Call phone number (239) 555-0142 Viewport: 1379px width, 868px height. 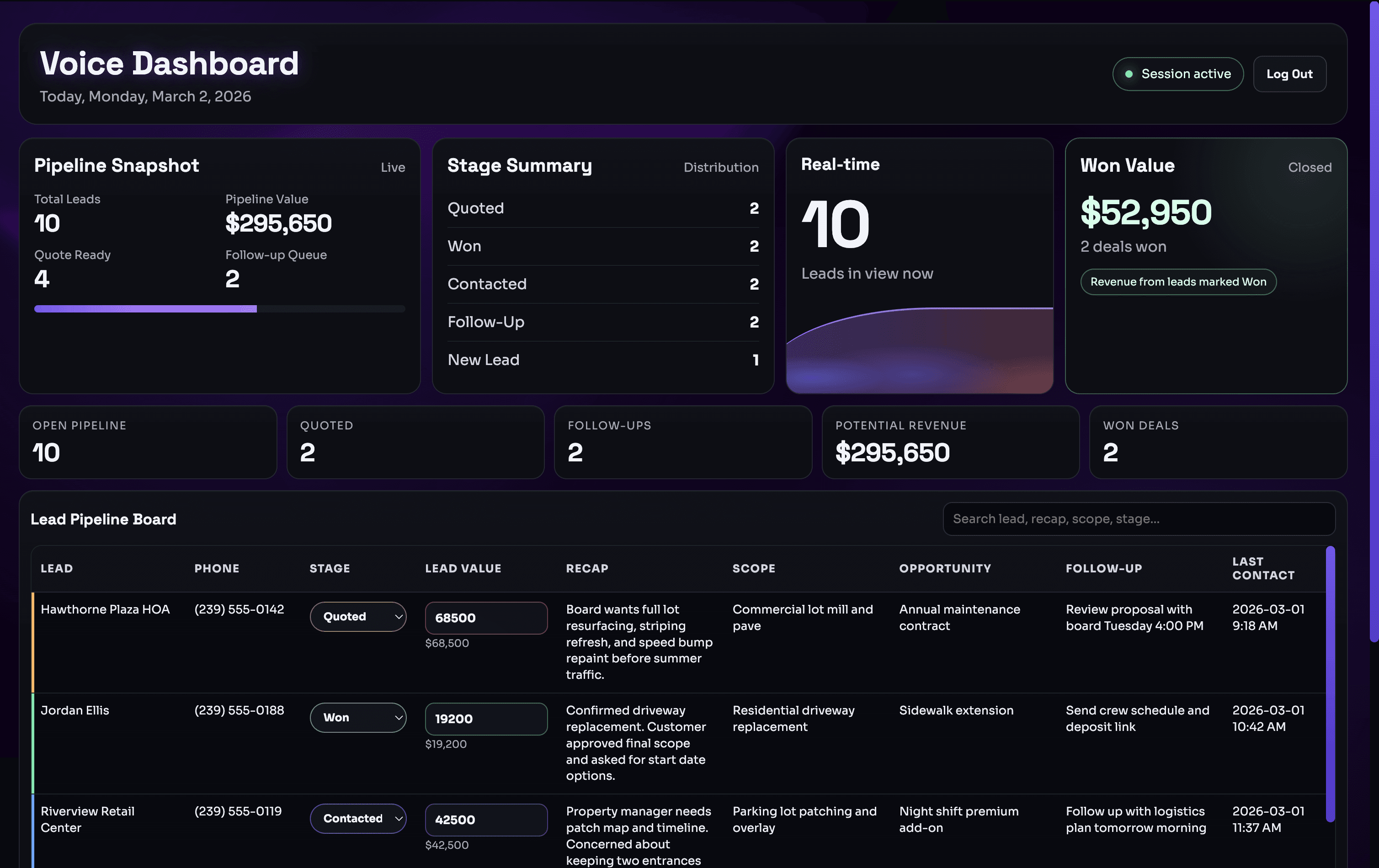(239, 609)
